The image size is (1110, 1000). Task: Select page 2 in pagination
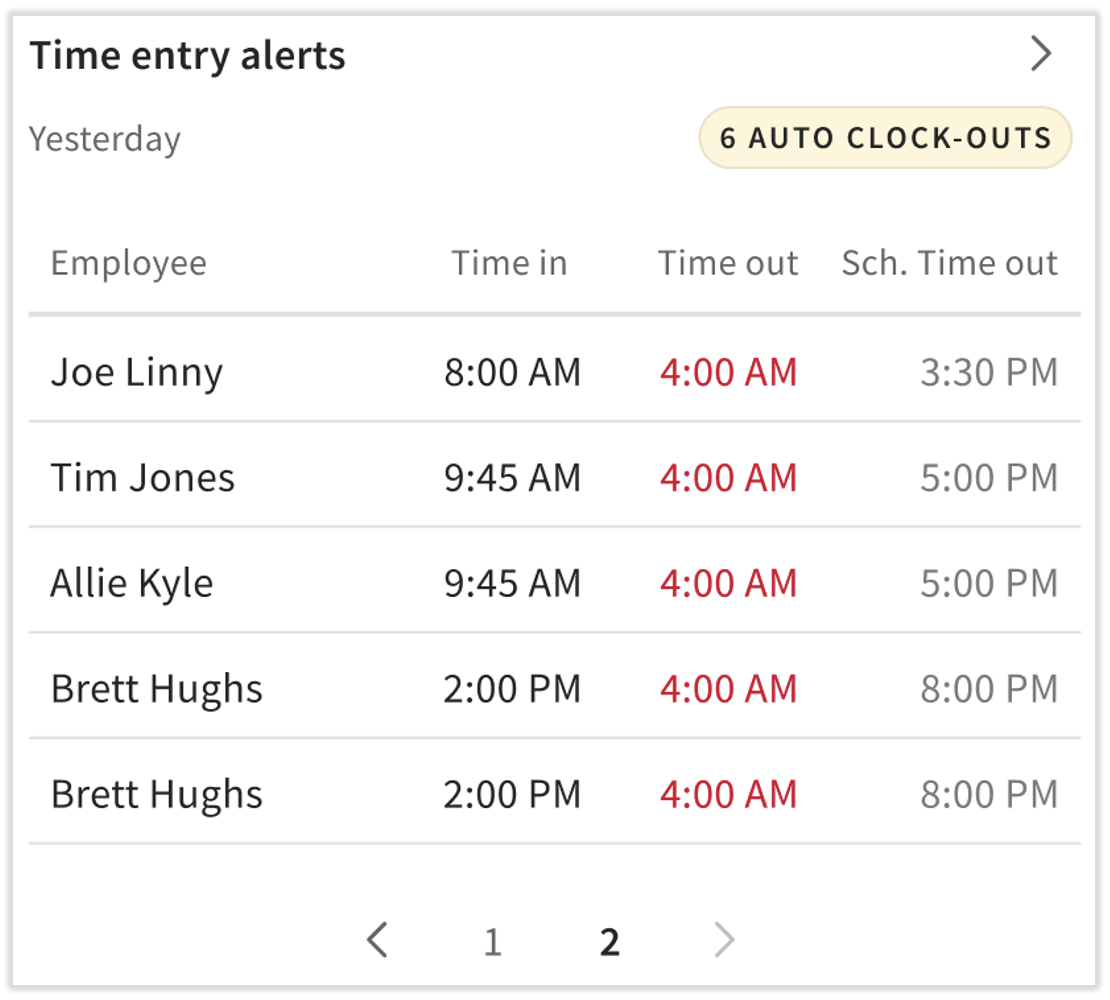coord(609,942)
